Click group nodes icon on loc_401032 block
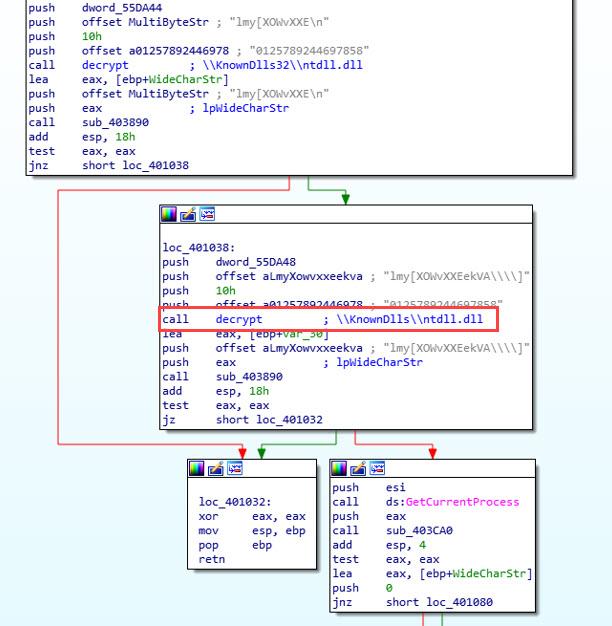This screenshot has width=612, height=626. point(235,468)
